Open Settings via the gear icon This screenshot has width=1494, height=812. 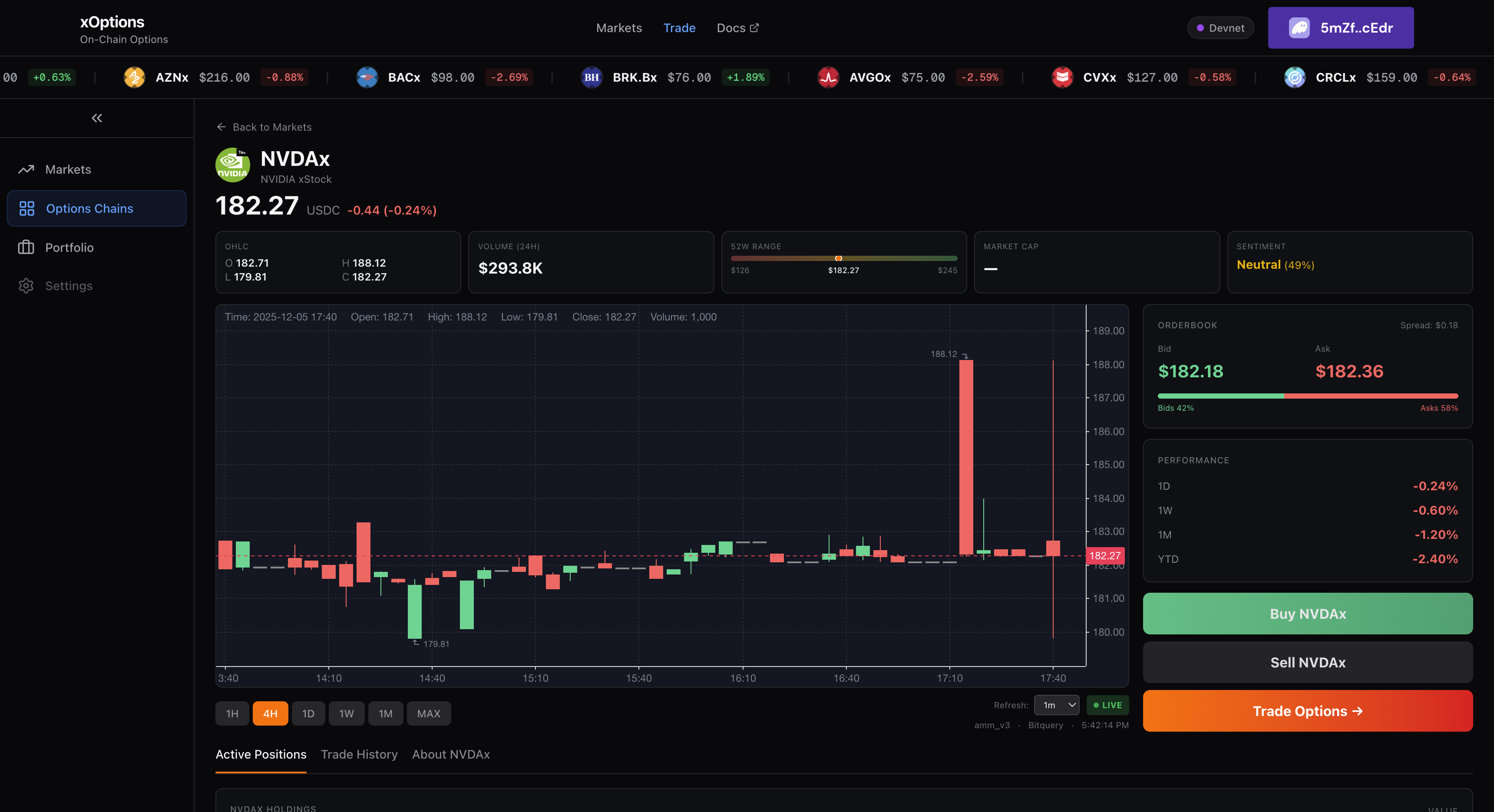click(26, 286)
